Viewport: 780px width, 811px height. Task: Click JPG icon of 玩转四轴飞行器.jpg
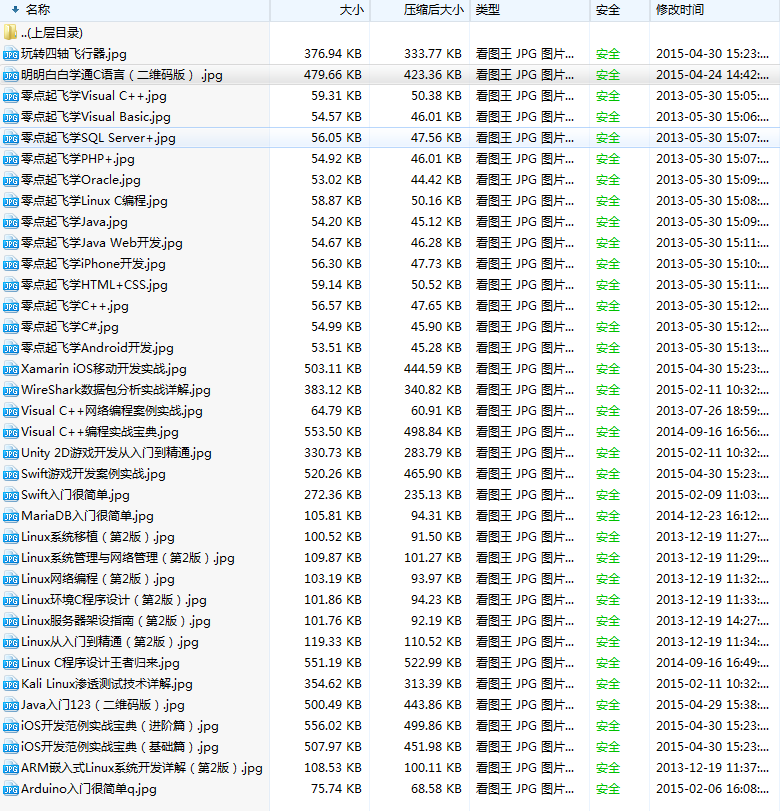(x=11, y=54)
